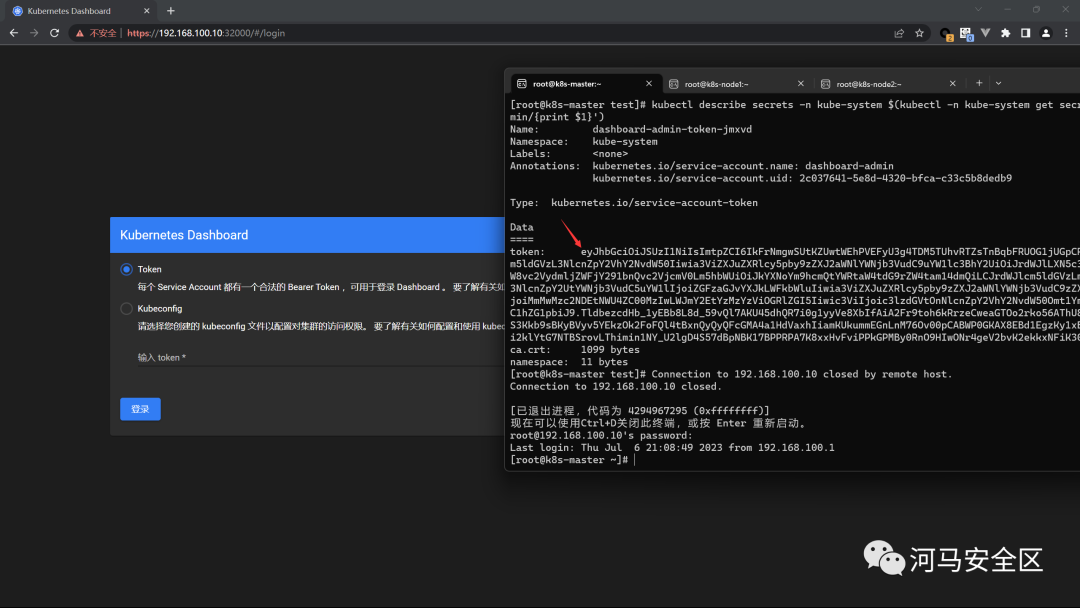Click the dashboard-admin-token-jmxvd secret name
Screen dimensions: 1080x608
[x=672, y=129]
